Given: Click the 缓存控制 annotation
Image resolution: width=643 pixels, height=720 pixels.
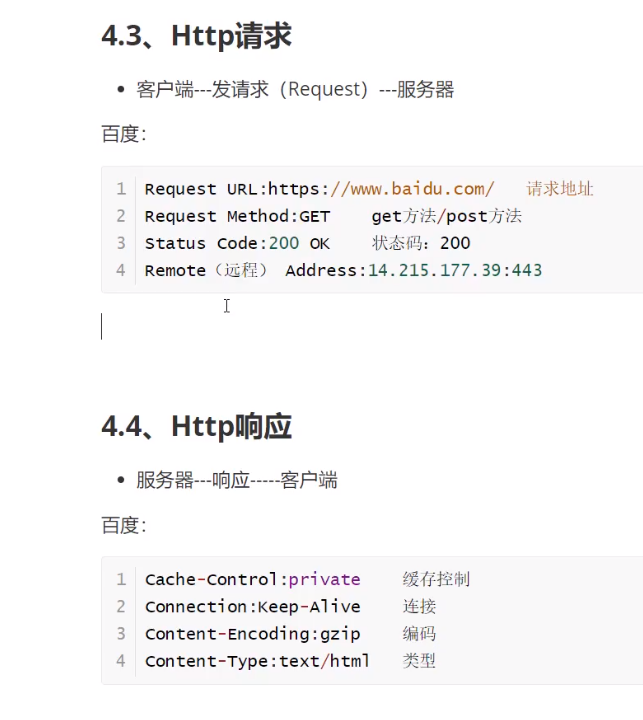Looking at the screenshot, I should click(436, 580).
